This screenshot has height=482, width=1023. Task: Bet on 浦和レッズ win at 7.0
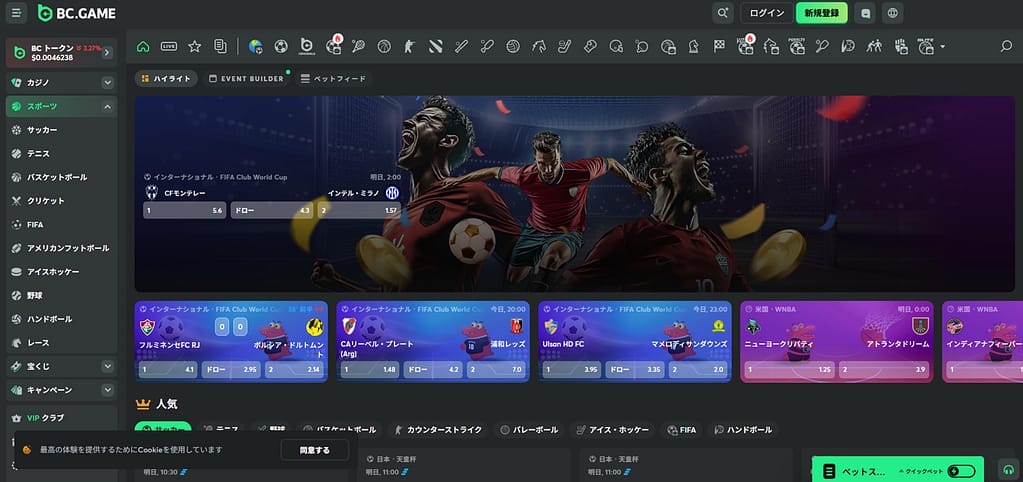tap(496, 370)
